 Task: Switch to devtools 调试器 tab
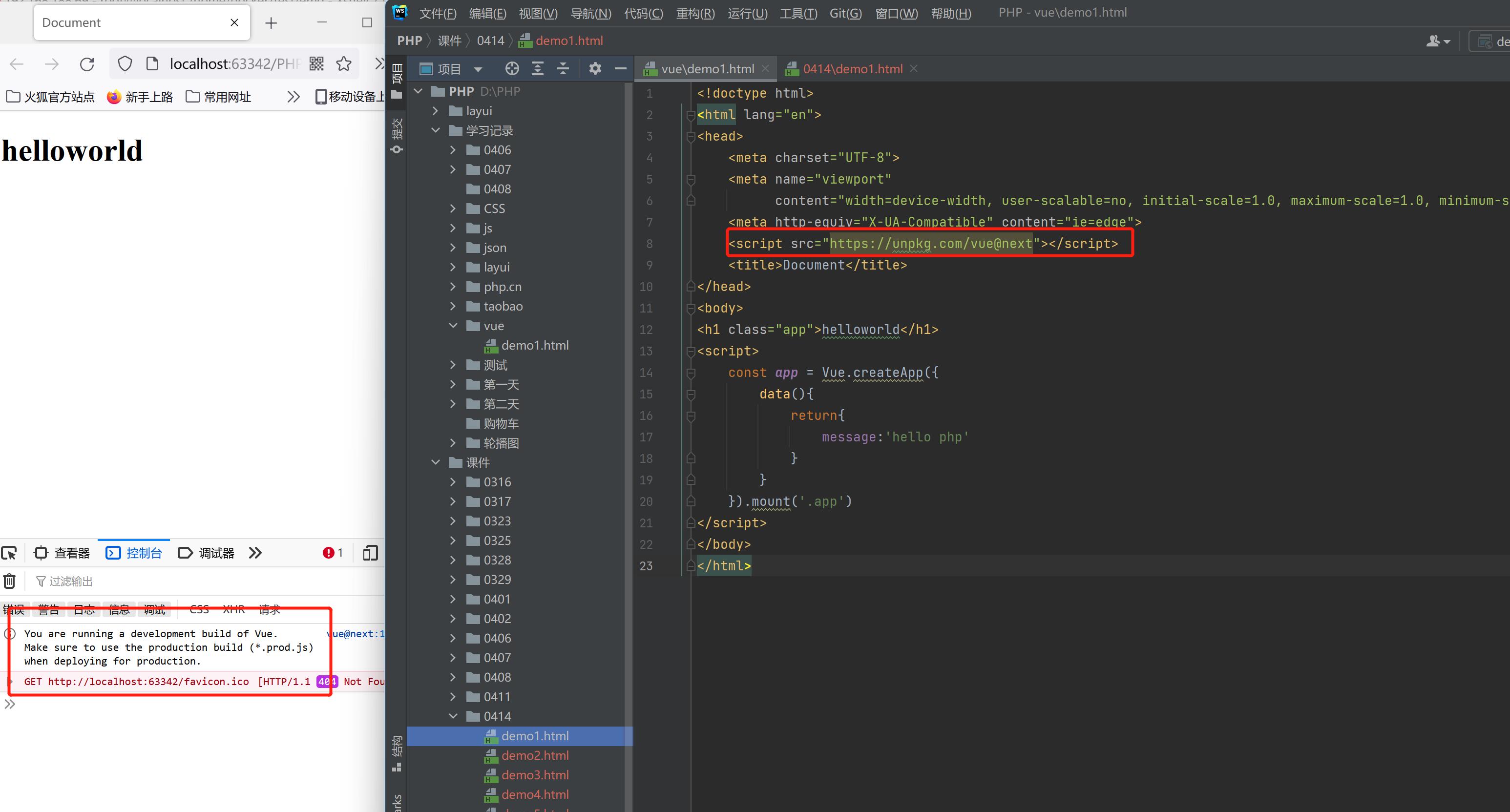coord(207,553)
